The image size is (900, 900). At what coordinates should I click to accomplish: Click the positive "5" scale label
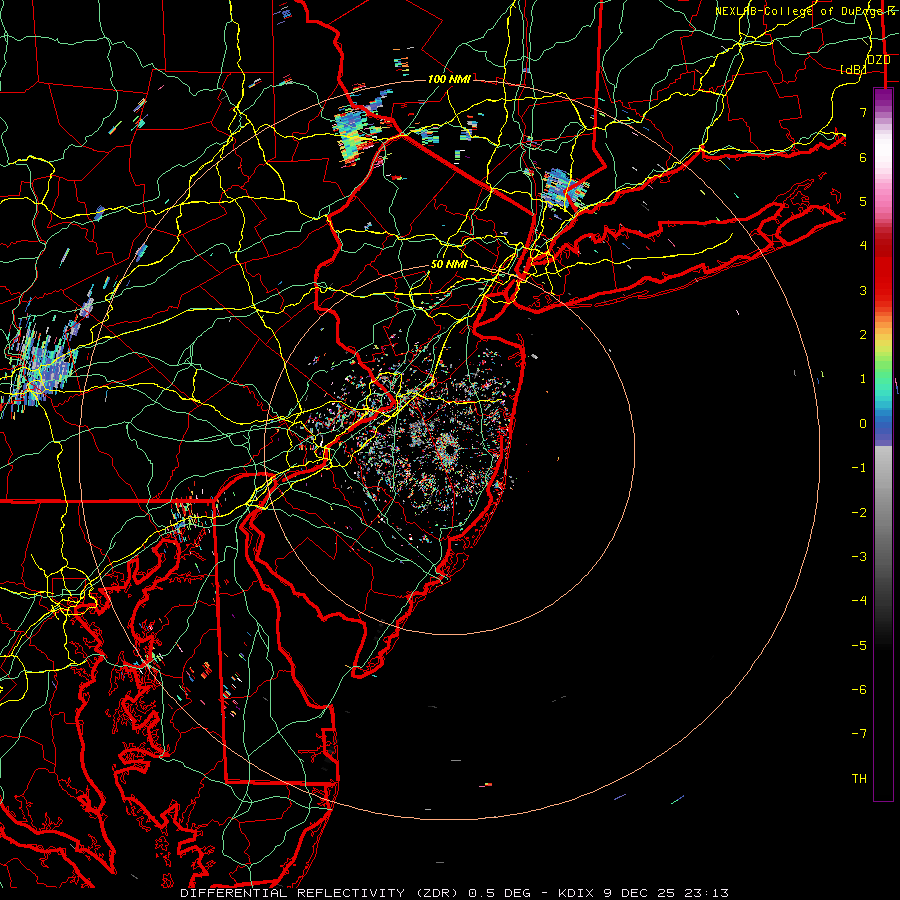pyautogui.click(x=863, y=201)
